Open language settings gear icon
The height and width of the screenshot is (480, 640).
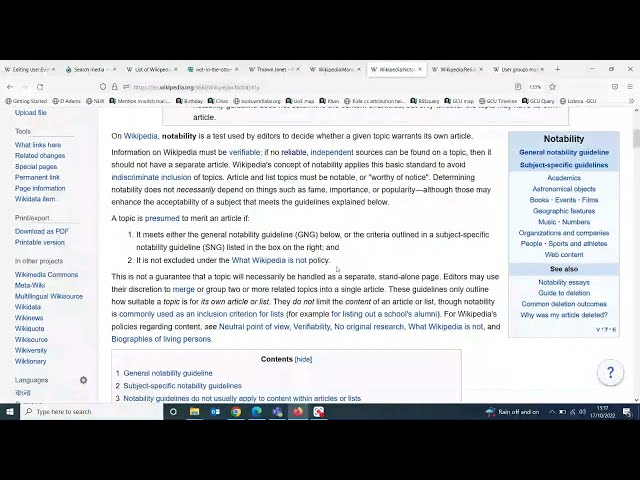click(83, 380)
